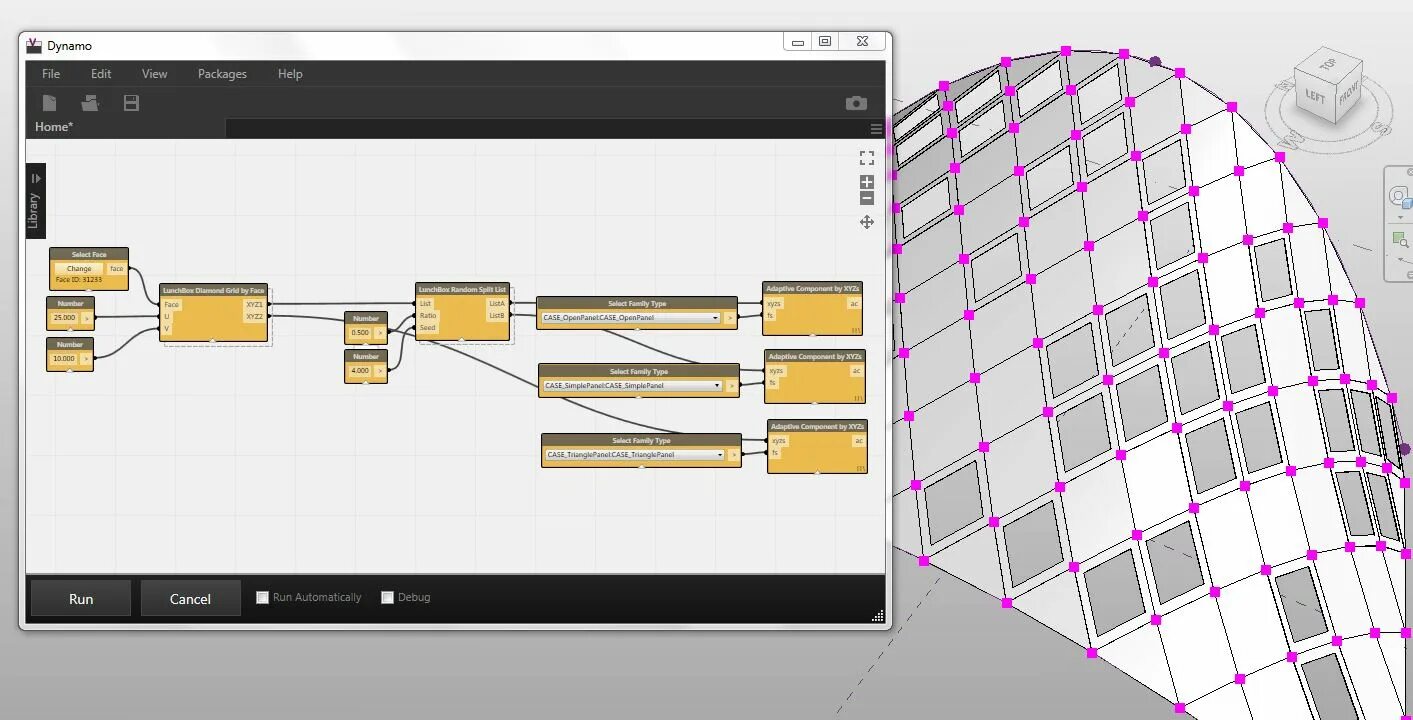Click the 10.000 number input field

tap(65, 358)
